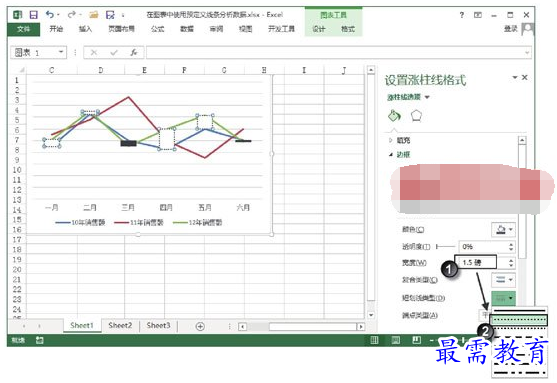Image resolution: width=557 pixels, height=383 pixels.
Task: Click the Redo arrow icon
Action: [x=71, y=15]
